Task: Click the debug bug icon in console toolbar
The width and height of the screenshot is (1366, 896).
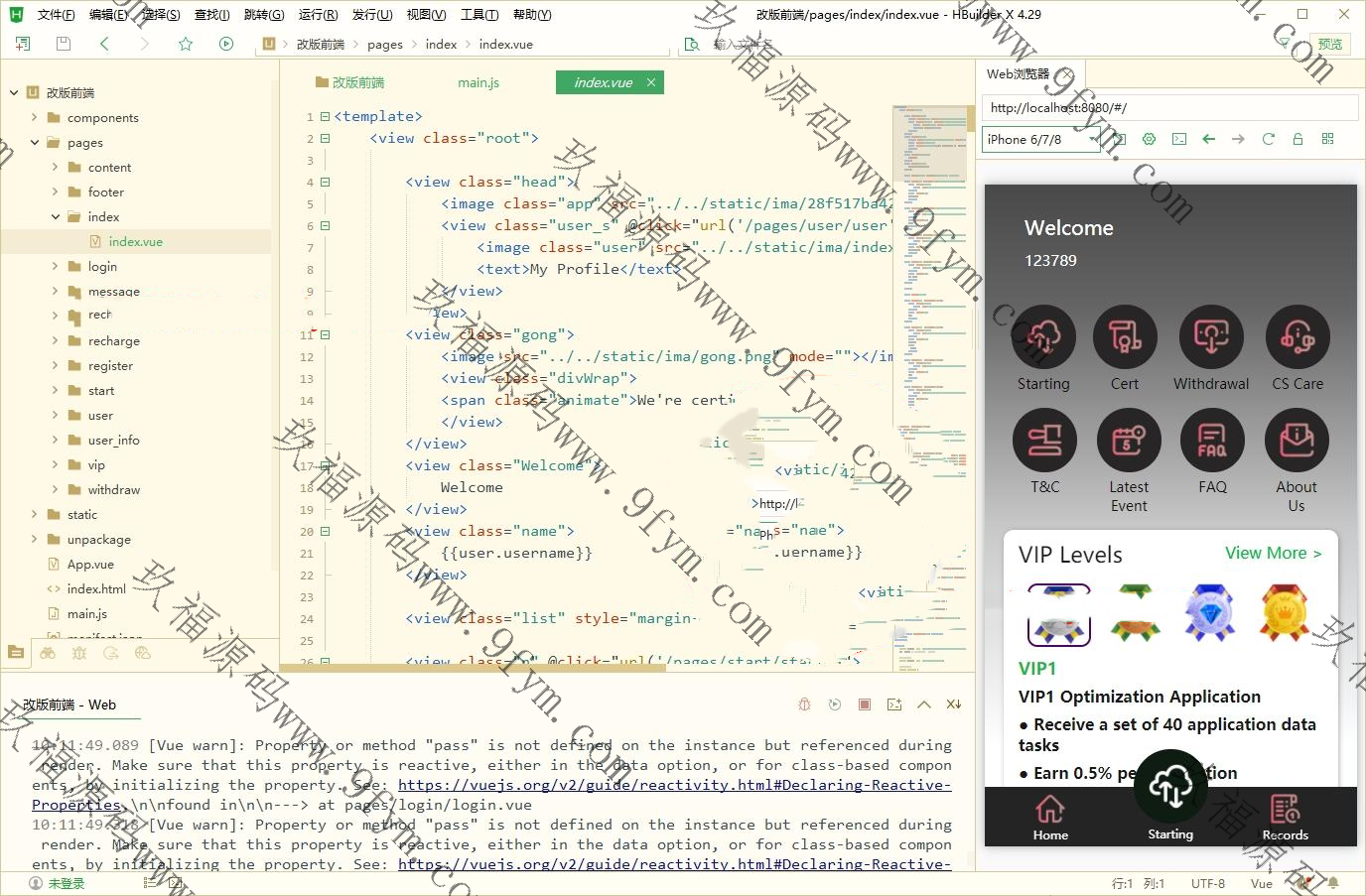Action: tap(804, 704)
